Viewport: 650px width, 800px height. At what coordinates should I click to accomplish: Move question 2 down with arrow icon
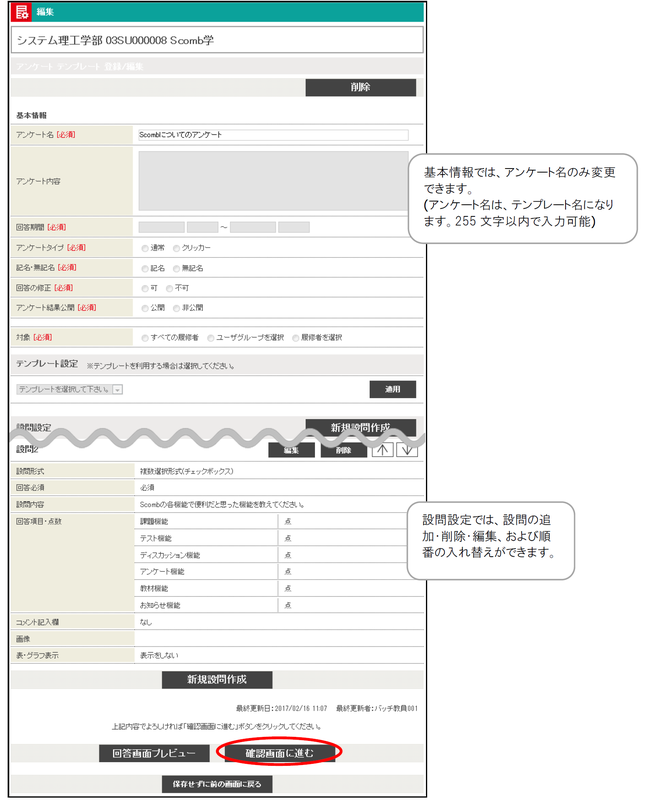407,449
